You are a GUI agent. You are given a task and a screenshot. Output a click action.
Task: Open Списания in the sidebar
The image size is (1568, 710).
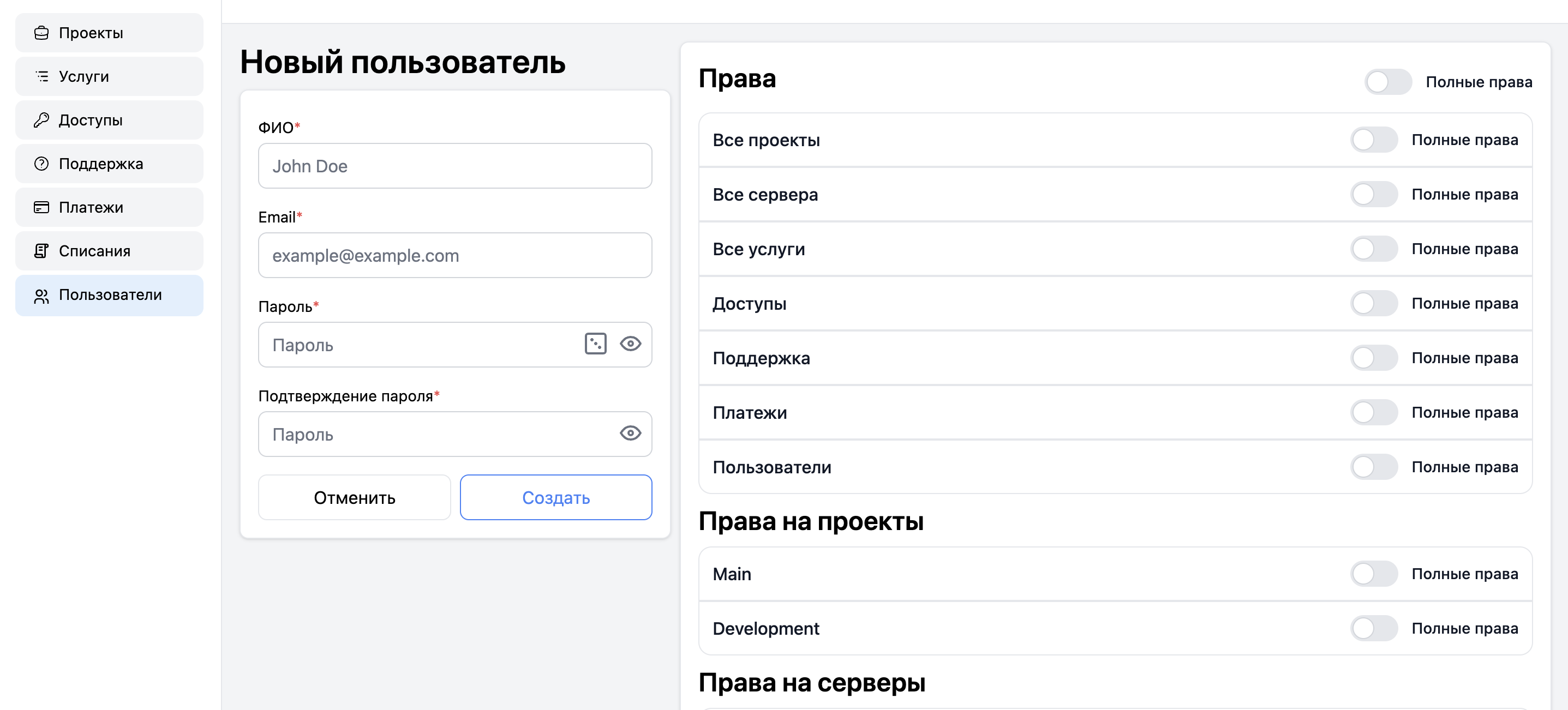pyautogui.click(x=110, y=251)
